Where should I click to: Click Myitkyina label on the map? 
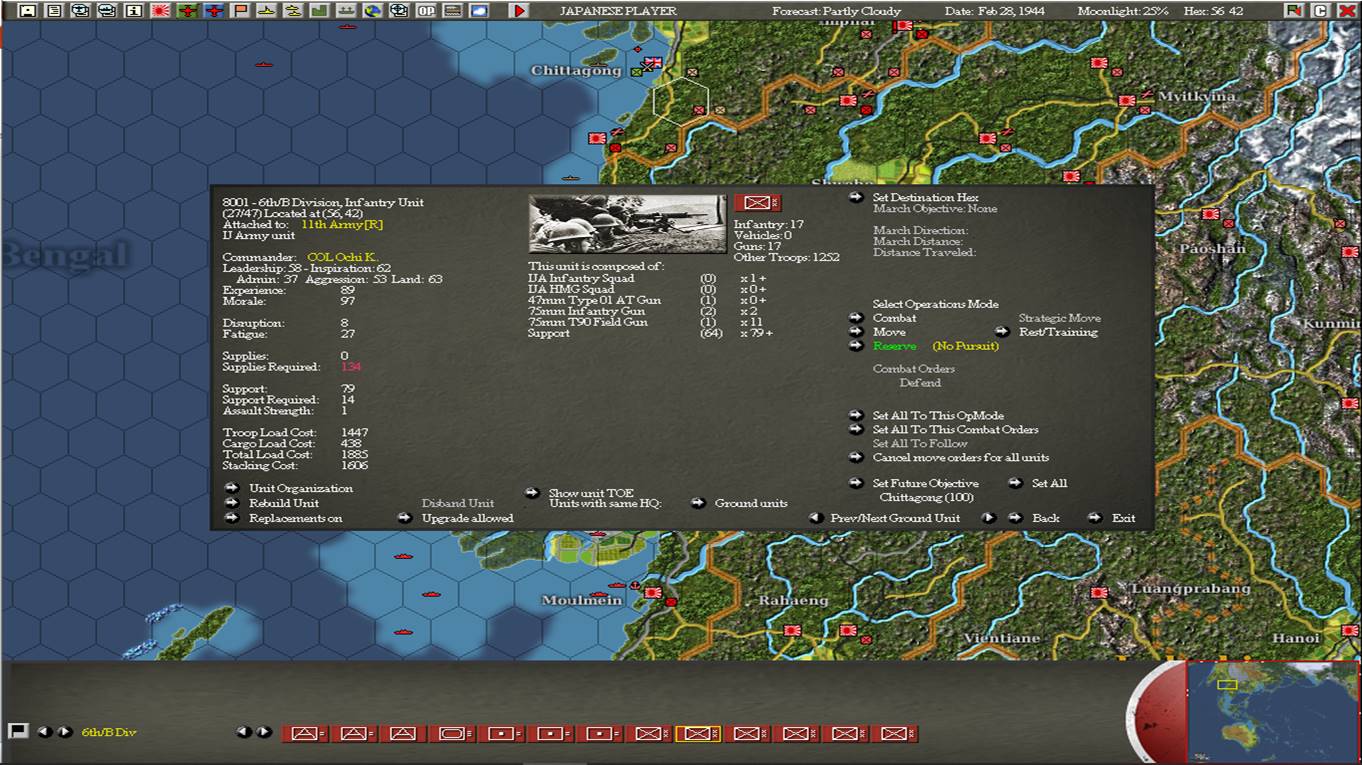pyautogui.click(x=1196, y=97)
